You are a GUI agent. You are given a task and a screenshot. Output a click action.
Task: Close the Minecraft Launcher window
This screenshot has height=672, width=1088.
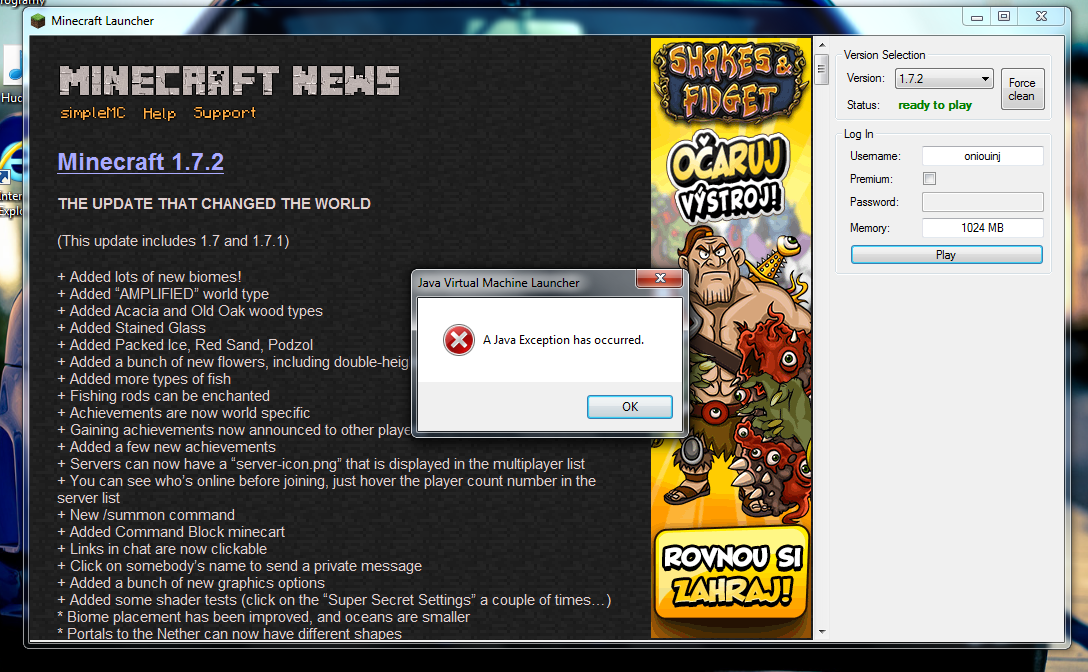pos(1041,17)
